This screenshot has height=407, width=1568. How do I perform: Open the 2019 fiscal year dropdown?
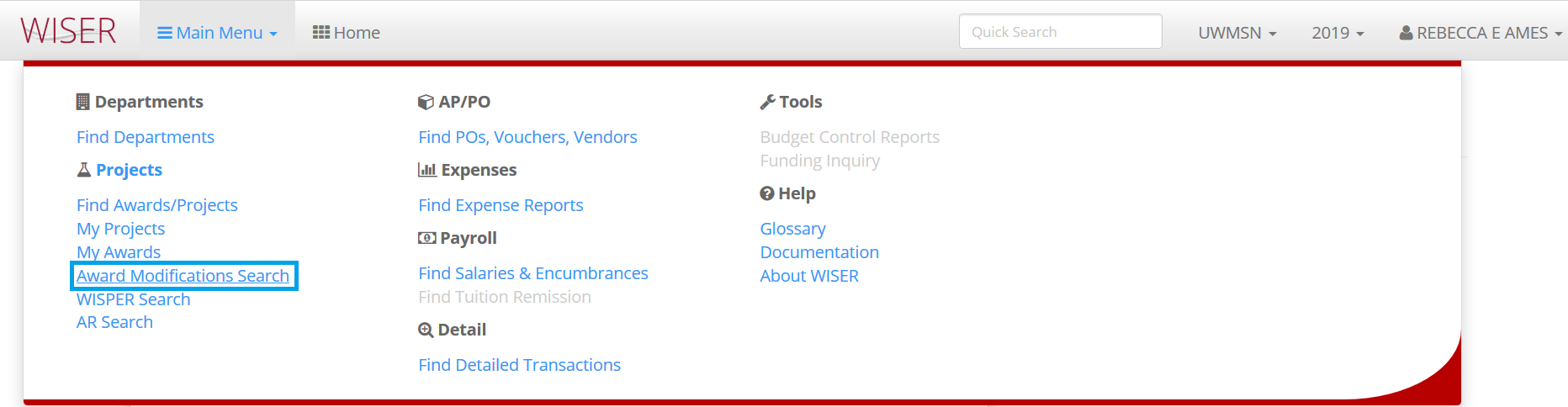tap(1338, 33)
